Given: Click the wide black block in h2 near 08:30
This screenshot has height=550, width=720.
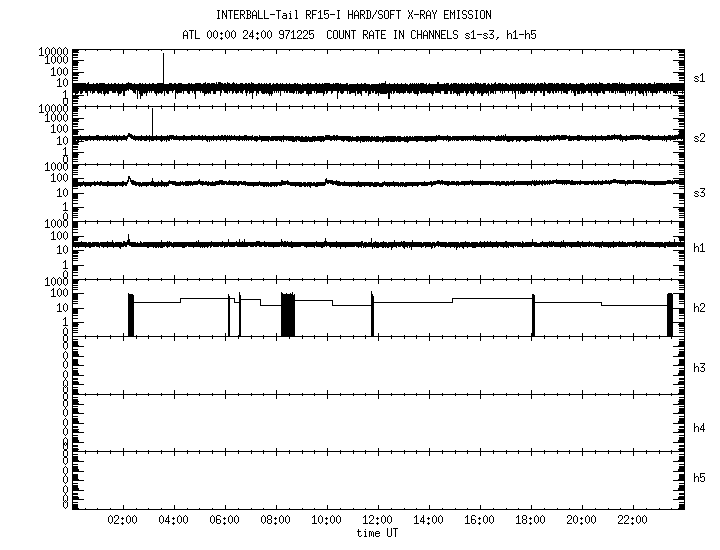Looking at the screenshot, I should pyautogui.click(x=288, y=314).
